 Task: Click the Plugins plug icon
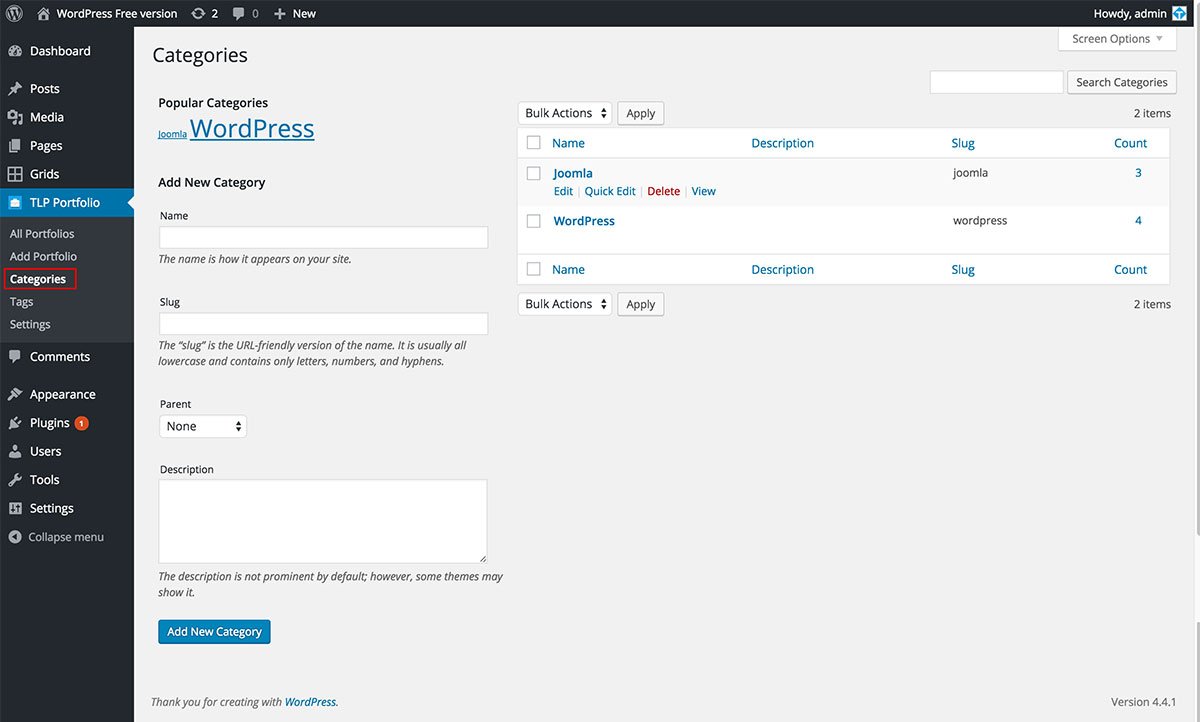click(x=15, y=423)
